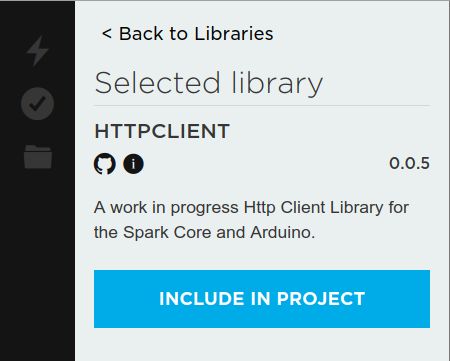The width and height of the screenshot is (450, 361).
Task: Open the HTTPCLIENT GitHub repository icon
Action: coord(105,164)
